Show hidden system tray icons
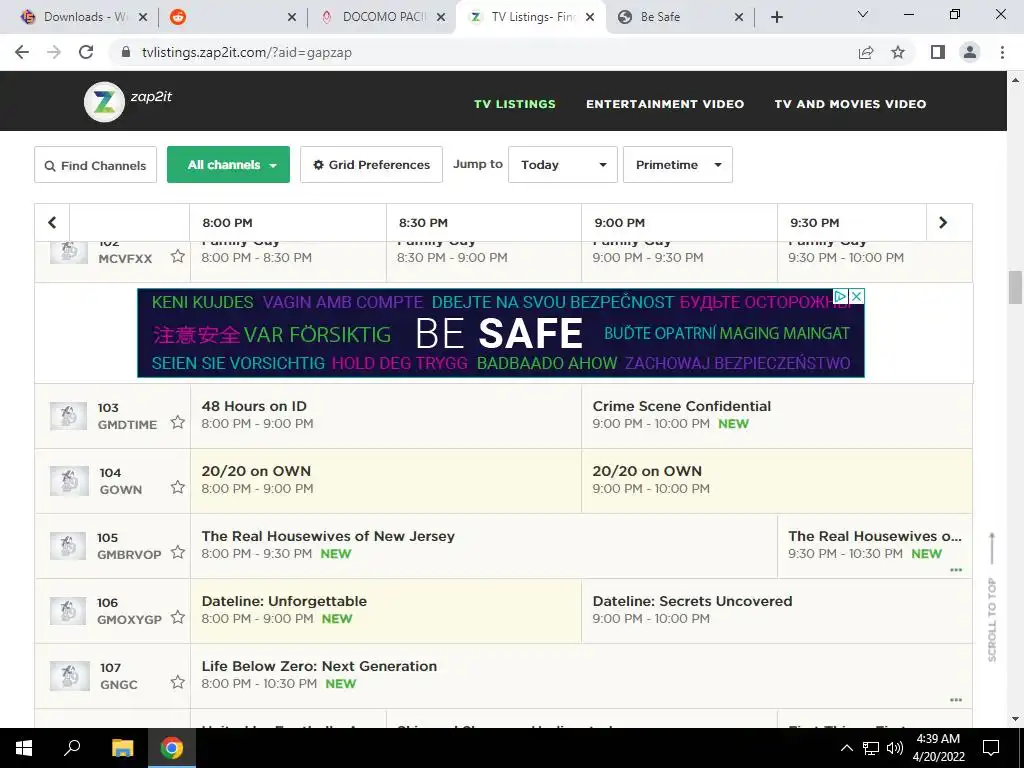The height and width of the screenshot is (768, 1024). tap(846, 748)
